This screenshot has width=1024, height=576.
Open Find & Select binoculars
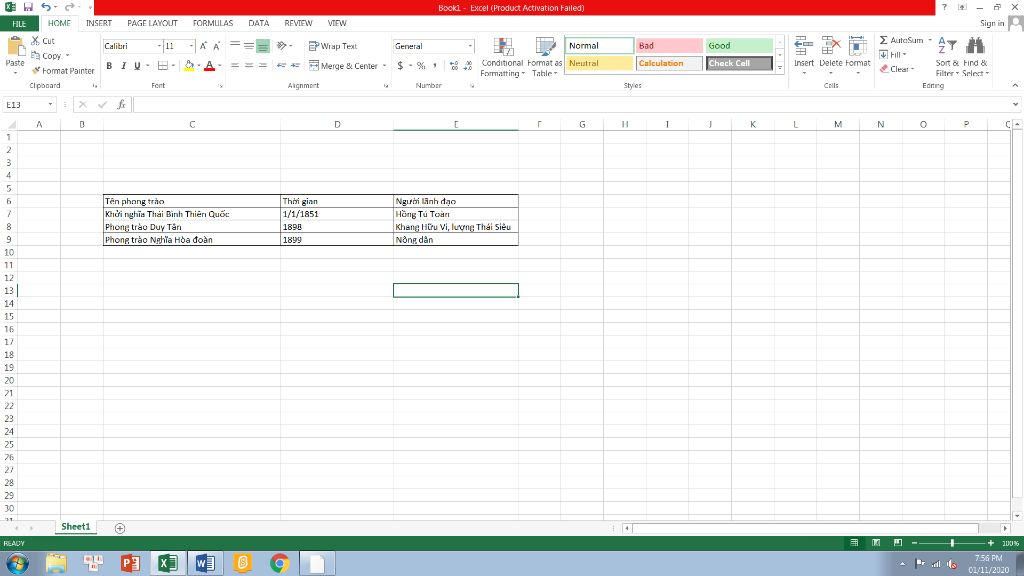click(975, 46)
